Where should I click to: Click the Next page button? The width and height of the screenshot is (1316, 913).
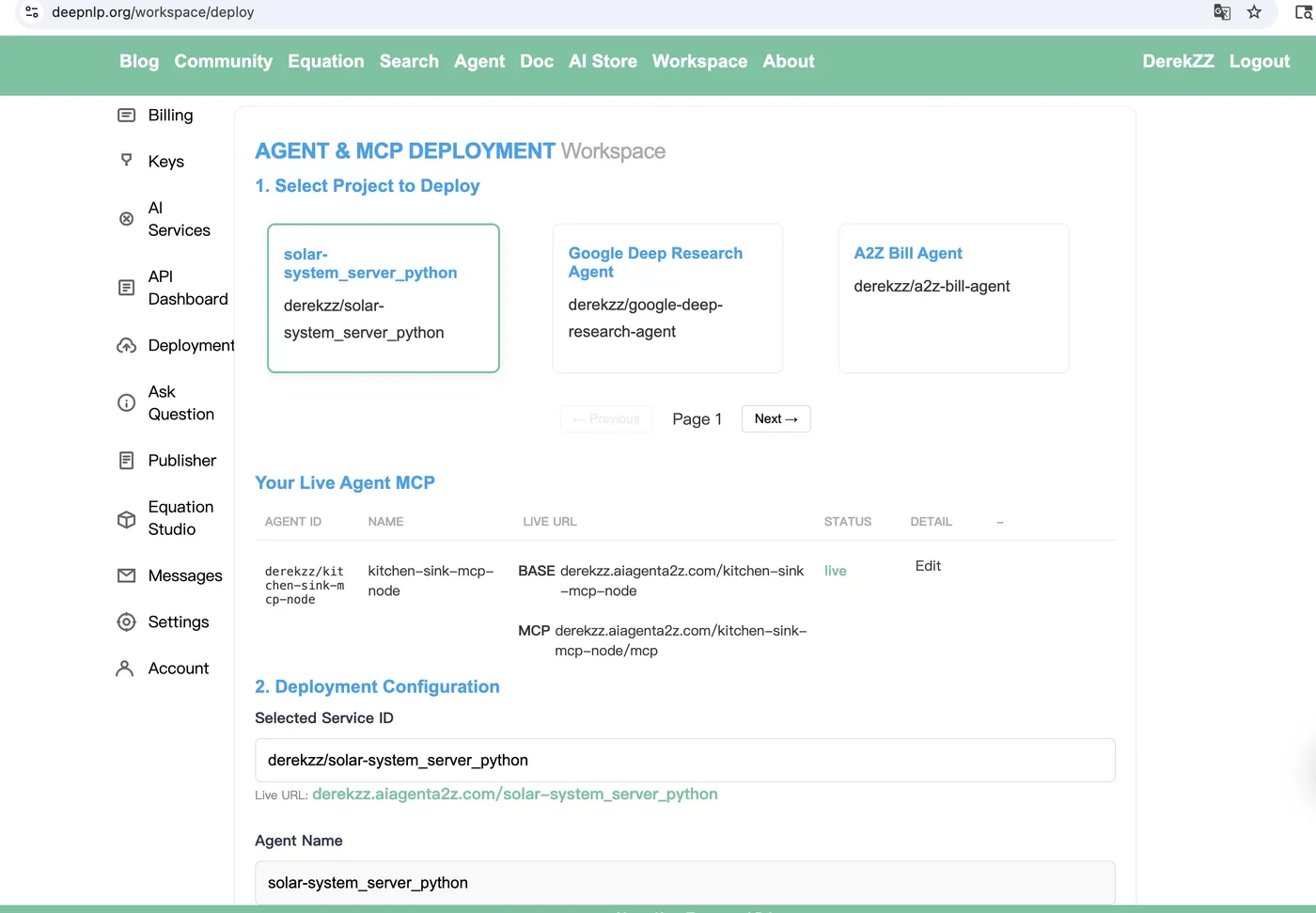(x=775, y=418)
